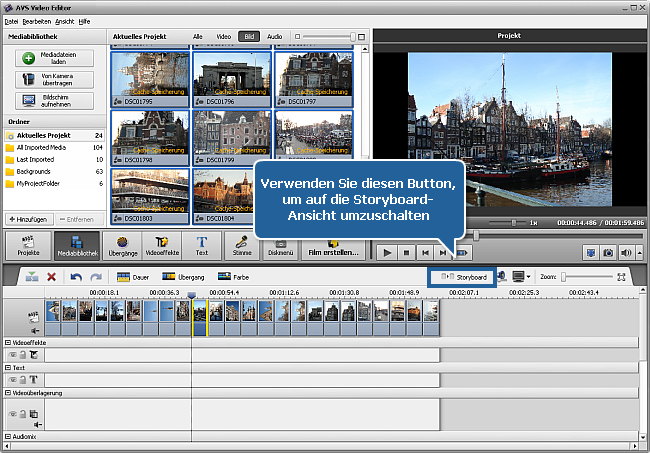
Task: Toggle the lock on the Videoeffekte track
Action: pyautogui.click(x=22, y=354)
